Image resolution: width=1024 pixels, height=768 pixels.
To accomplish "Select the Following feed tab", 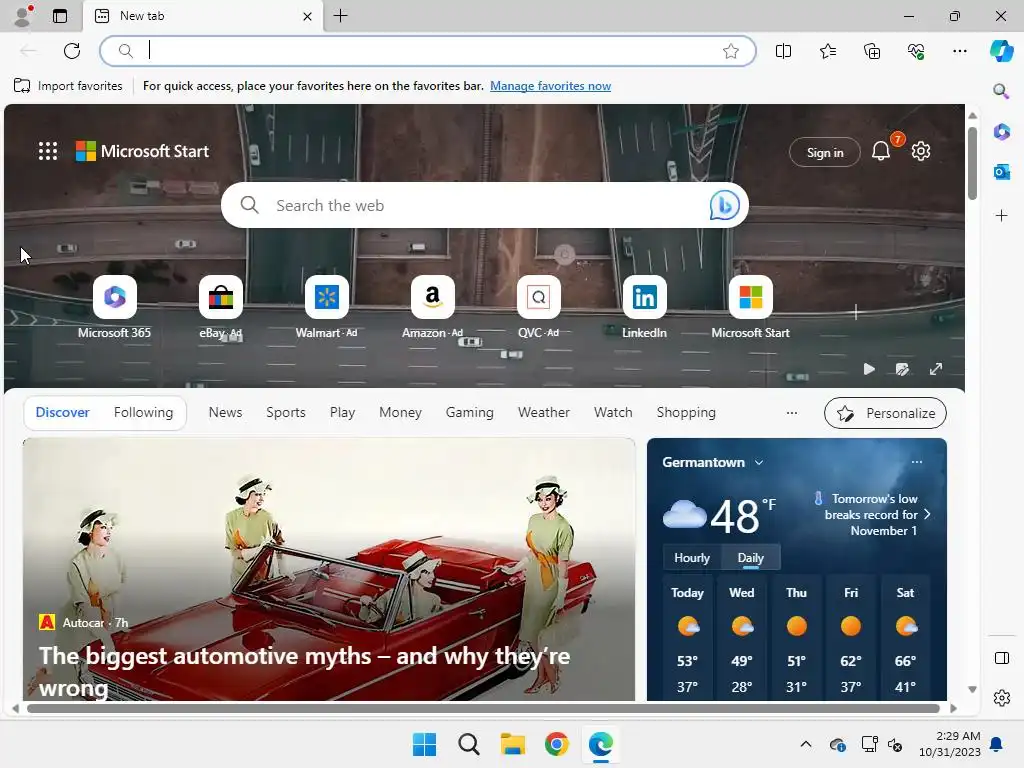I will [x=144, y=413].
